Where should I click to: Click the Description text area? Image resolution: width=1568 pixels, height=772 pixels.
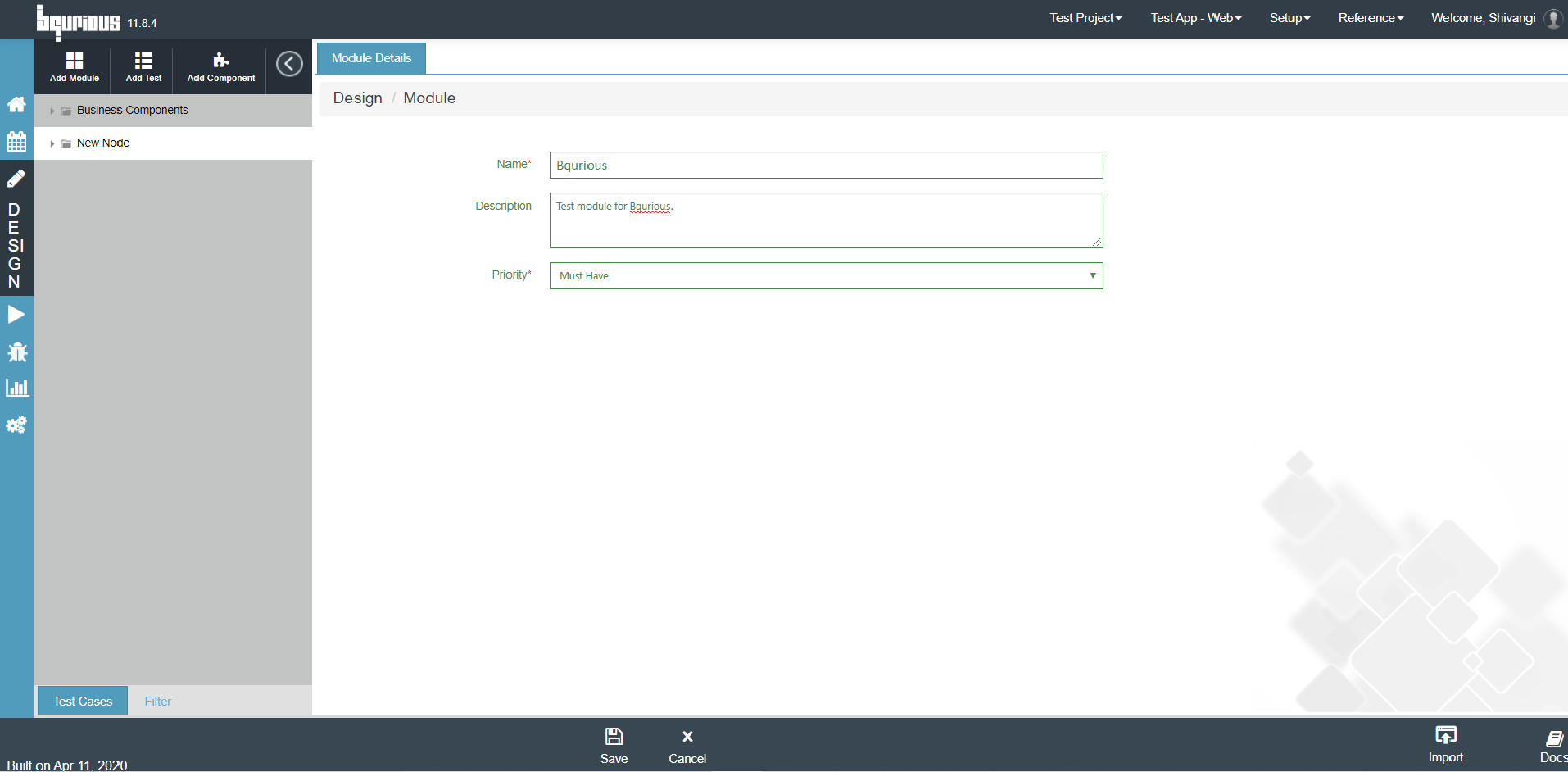click(826, 220)
